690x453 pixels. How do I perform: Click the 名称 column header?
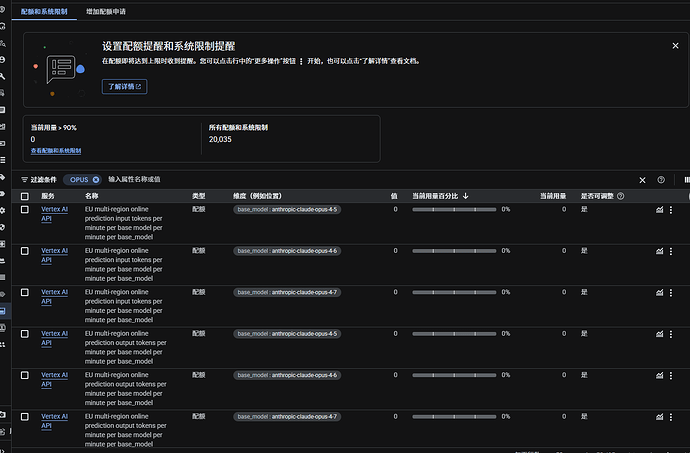coord(92,196)
